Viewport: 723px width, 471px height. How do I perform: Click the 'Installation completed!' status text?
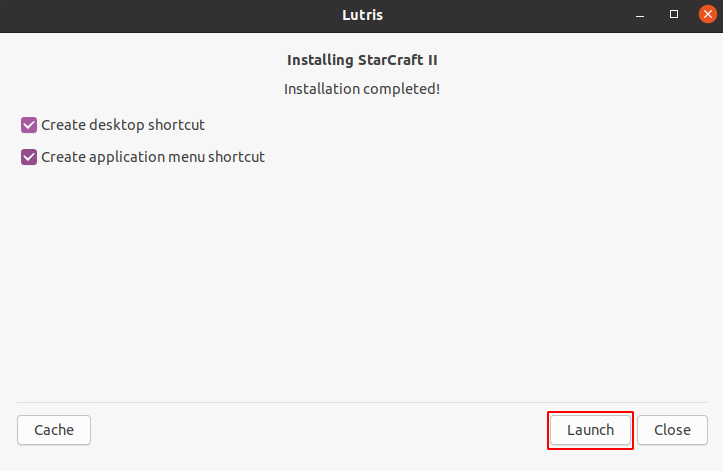(362, 89)
